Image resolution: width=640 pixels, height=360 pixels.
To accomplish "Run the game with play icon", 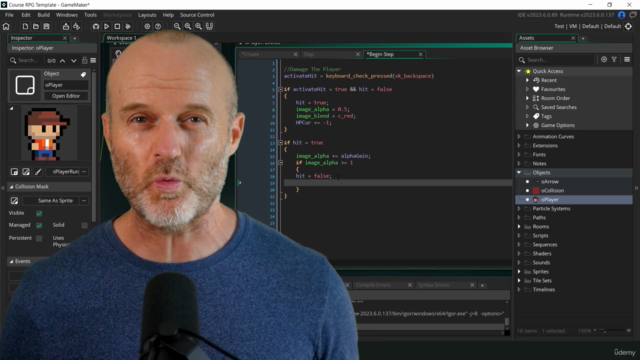I will [x=107, y=26].
